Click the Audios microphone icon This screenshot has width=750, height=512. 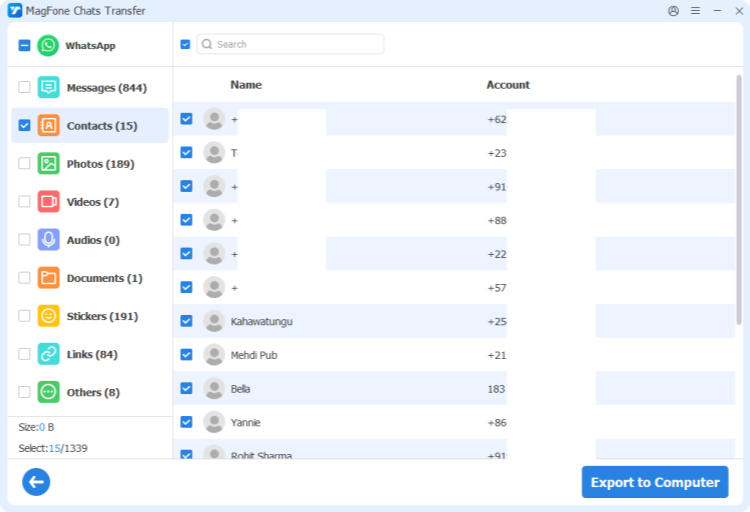48,240
